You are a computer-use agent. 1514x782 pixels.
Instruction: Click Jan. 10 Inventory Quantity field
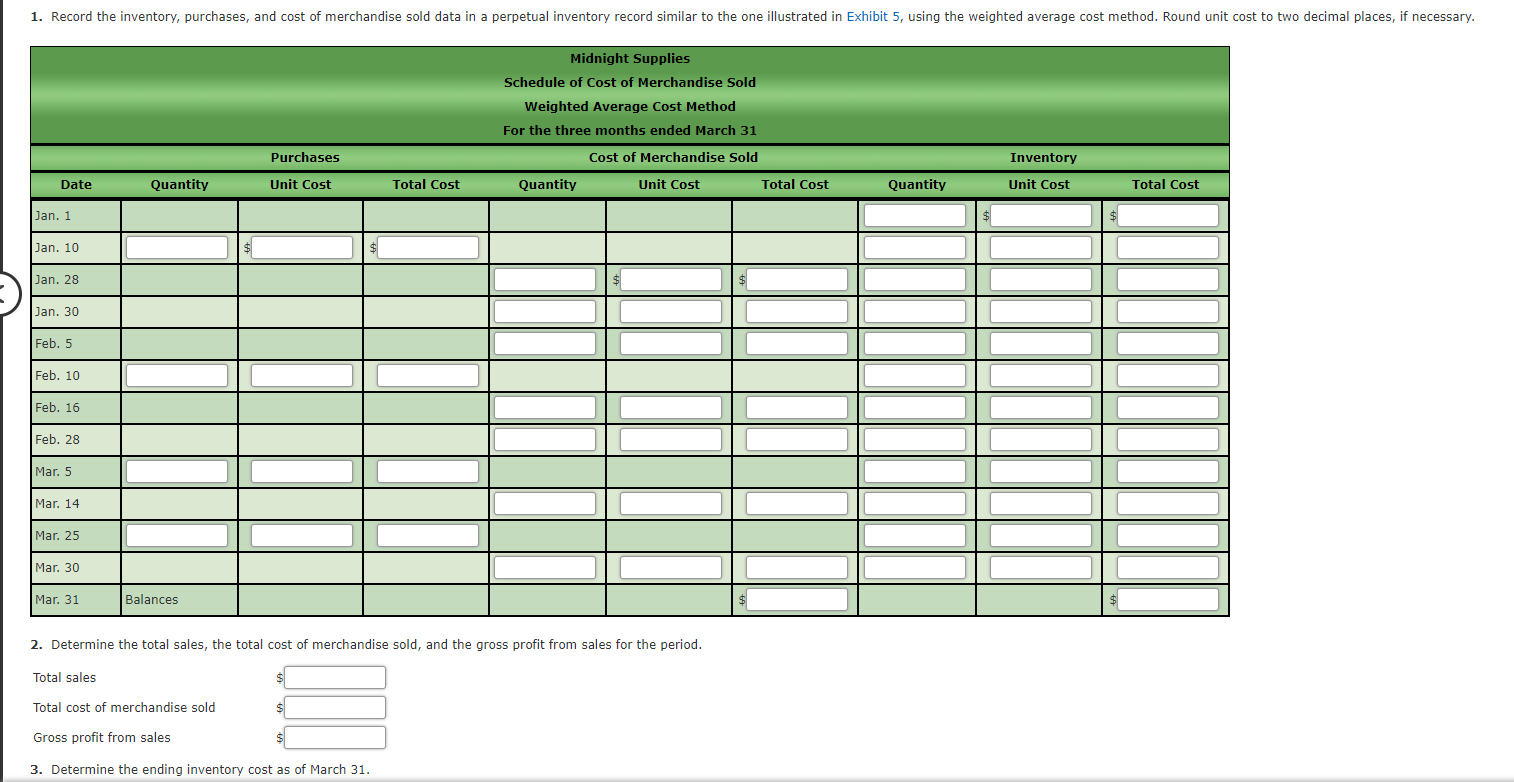[915, 247]
